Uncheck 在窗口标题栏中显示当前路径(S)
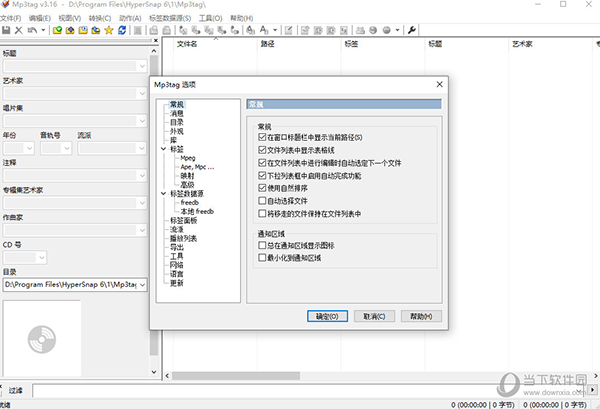The height and width of the screenshot is (409, 600). [x=262, y=137]
